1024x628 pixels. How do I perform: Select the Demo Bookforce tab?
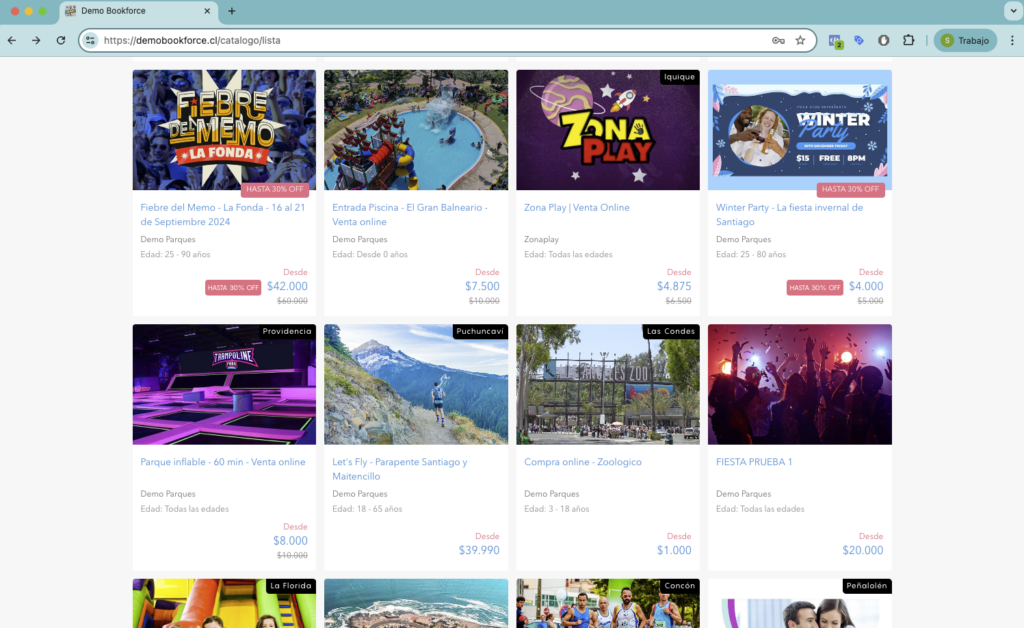(138, 11)
